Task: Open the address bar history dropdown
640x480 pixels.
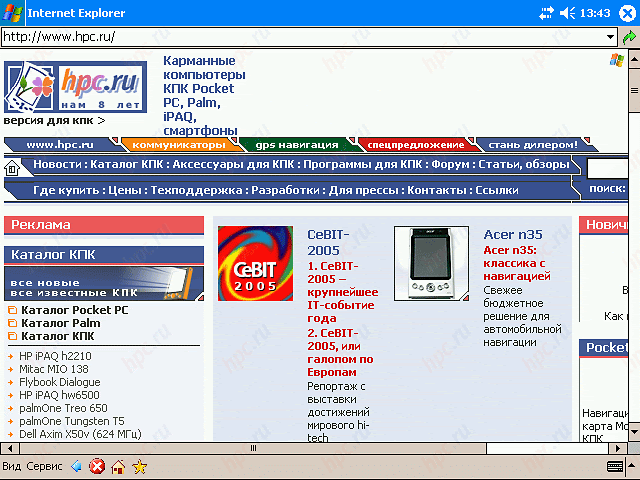Action: pyautogui.click(x=610, y=37)
